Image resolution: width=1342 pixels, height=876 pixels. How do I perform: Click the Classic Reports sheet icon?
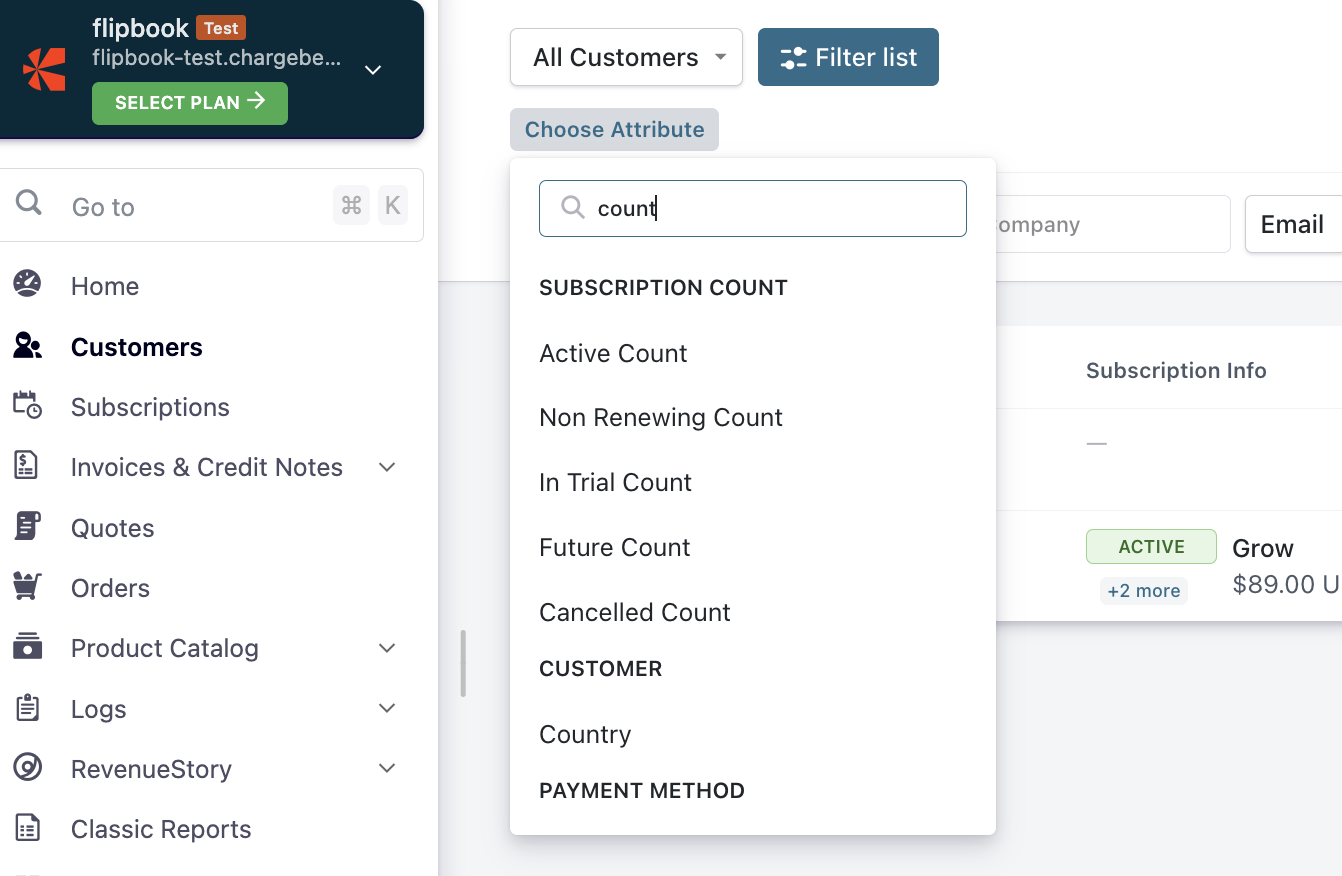(27, 828)
